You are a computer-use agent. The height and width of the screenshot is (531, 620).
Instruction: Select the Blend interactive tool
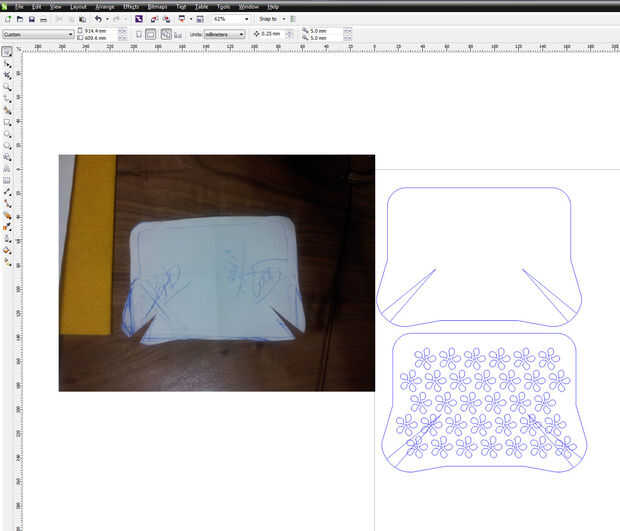pos(7,215)
